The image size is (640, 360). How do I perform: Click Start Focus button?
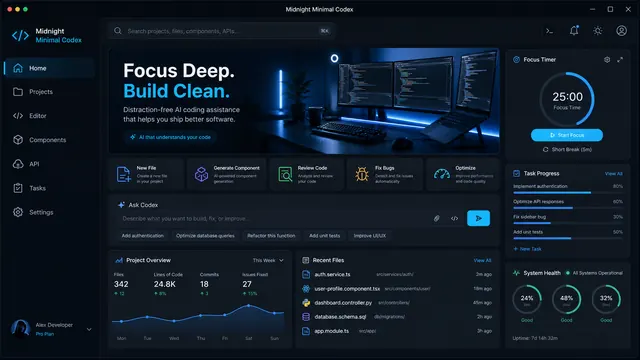[567, 135]
